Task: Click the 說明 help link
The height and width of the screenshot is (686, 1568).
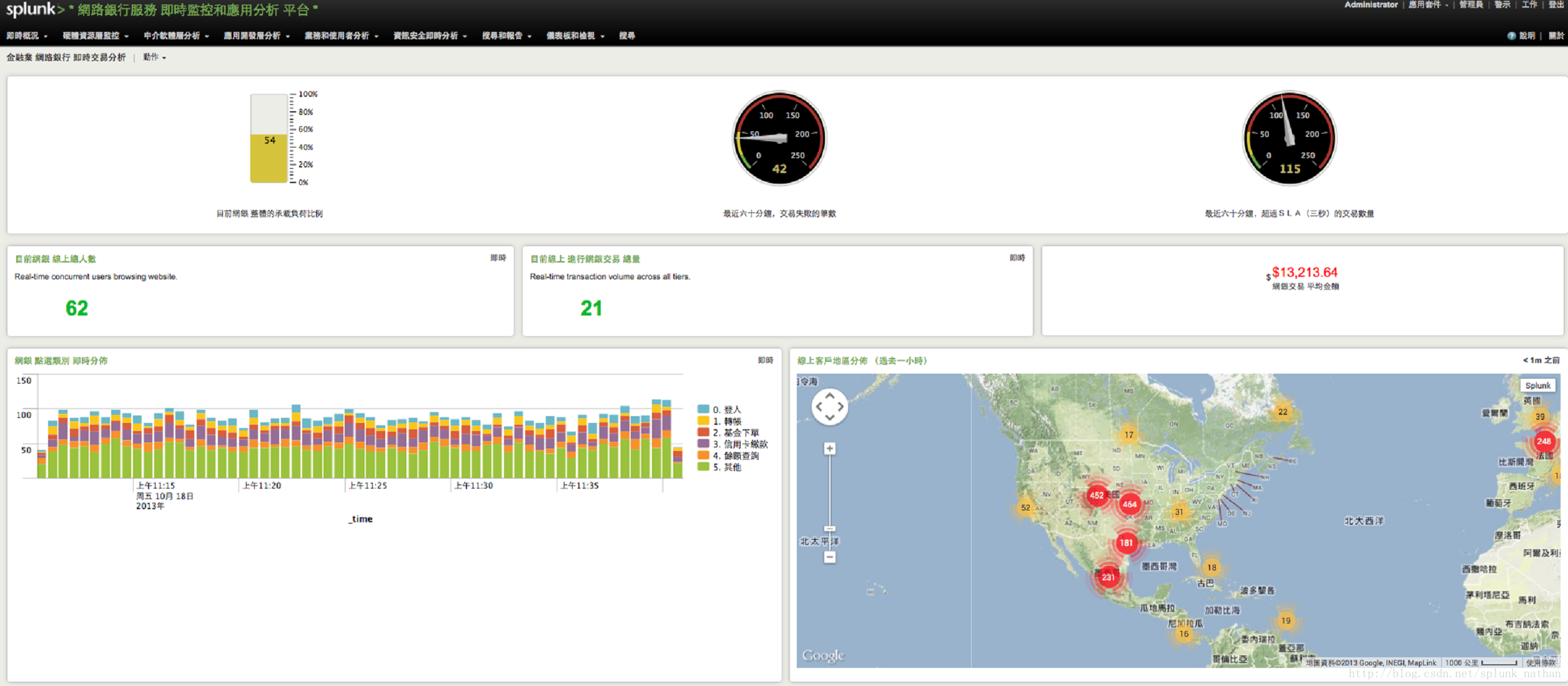Action: tap(1527, 36)
